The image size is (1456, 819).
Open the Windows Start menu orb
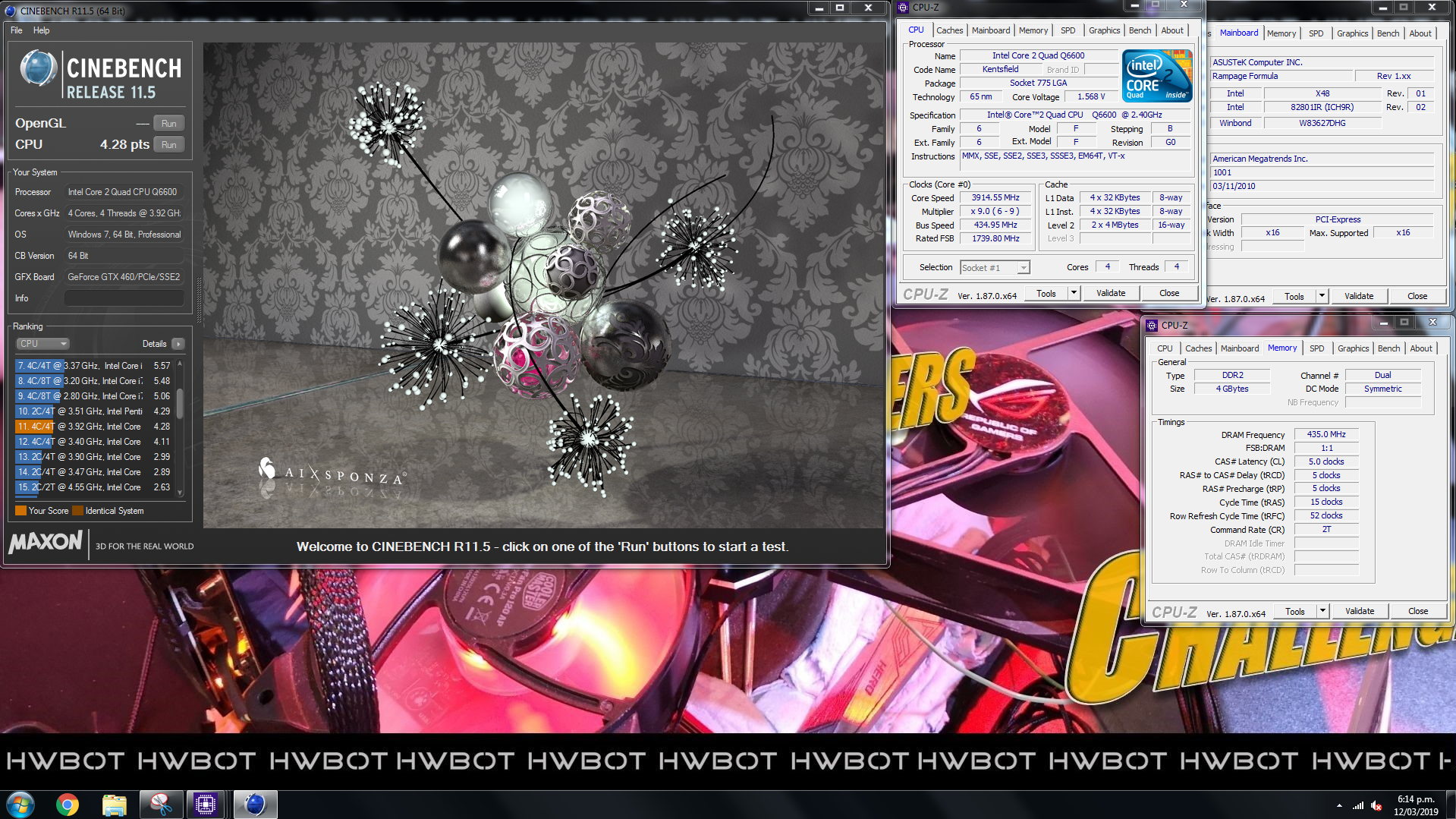tap(20, 804)
